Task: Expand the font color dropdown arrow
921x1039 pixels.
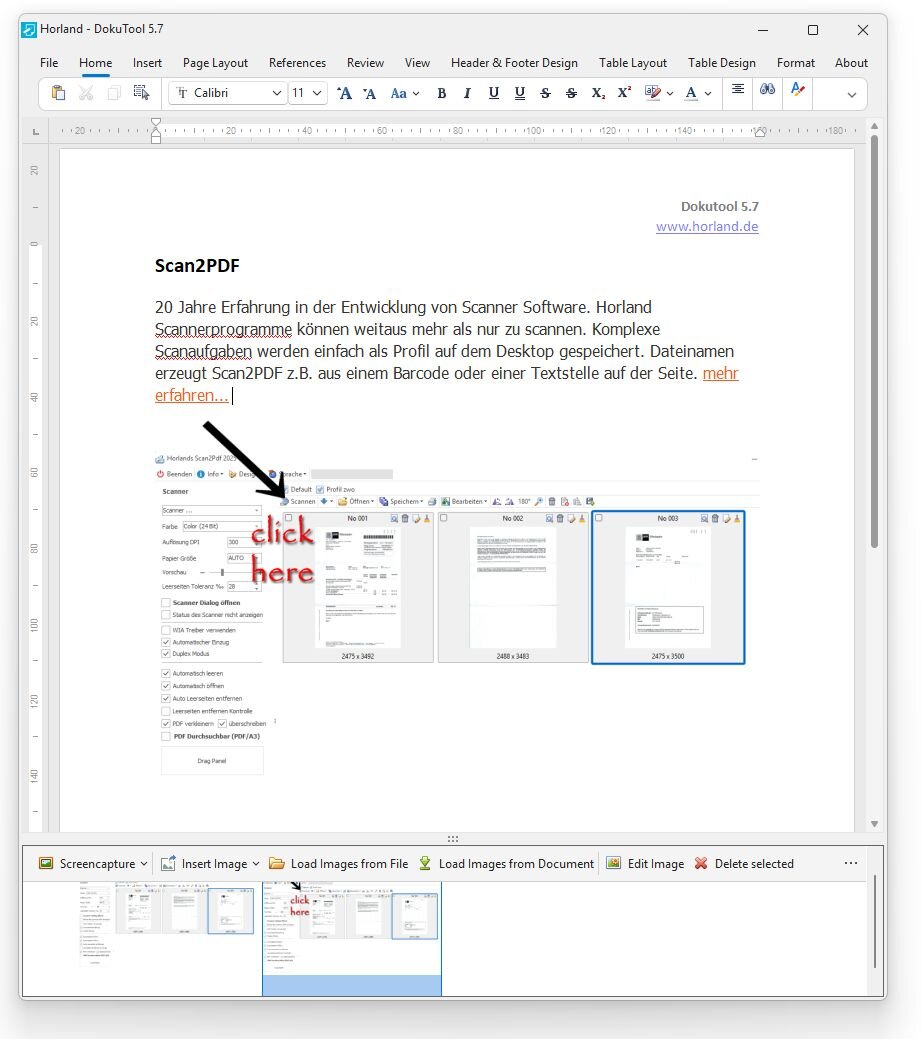Action: [x=708, y=93]
